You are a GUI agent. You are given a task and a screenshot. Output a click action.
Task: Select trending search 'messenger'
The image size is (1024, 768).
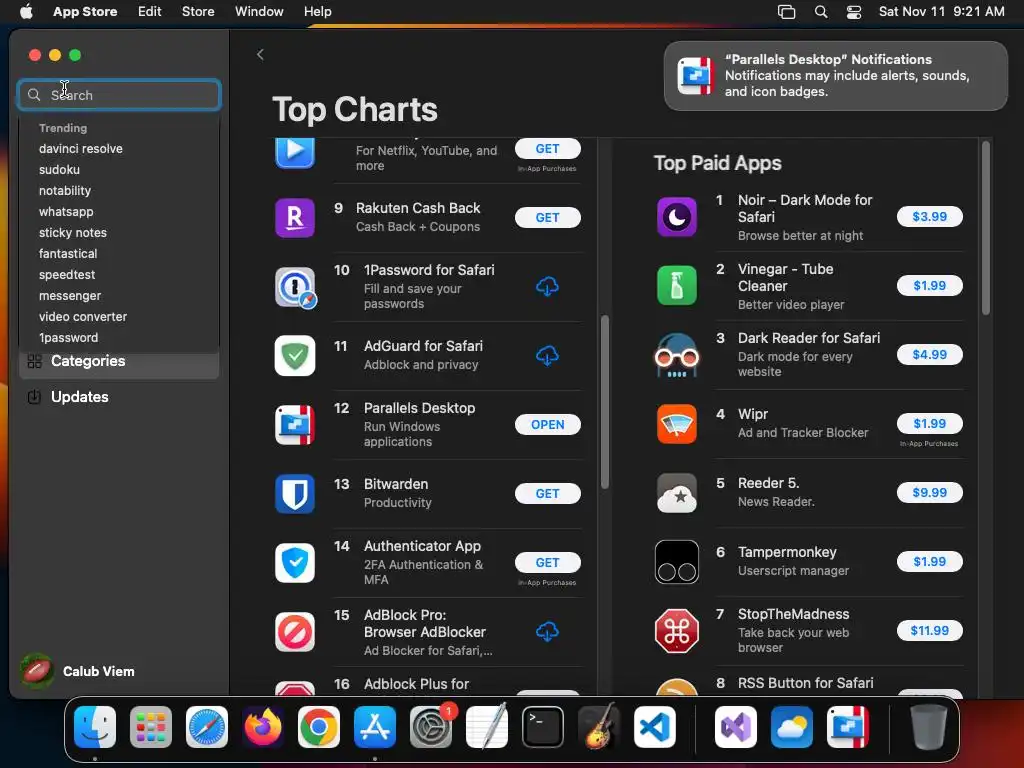click(x=70, y=296)
